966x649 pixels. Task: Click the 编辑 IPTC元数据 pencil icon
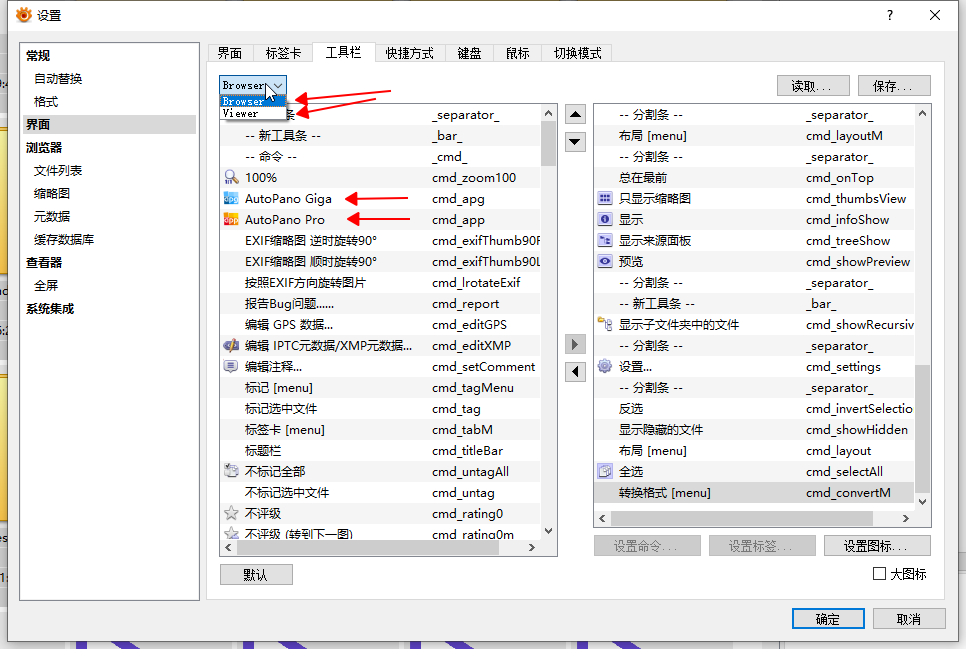231,345
